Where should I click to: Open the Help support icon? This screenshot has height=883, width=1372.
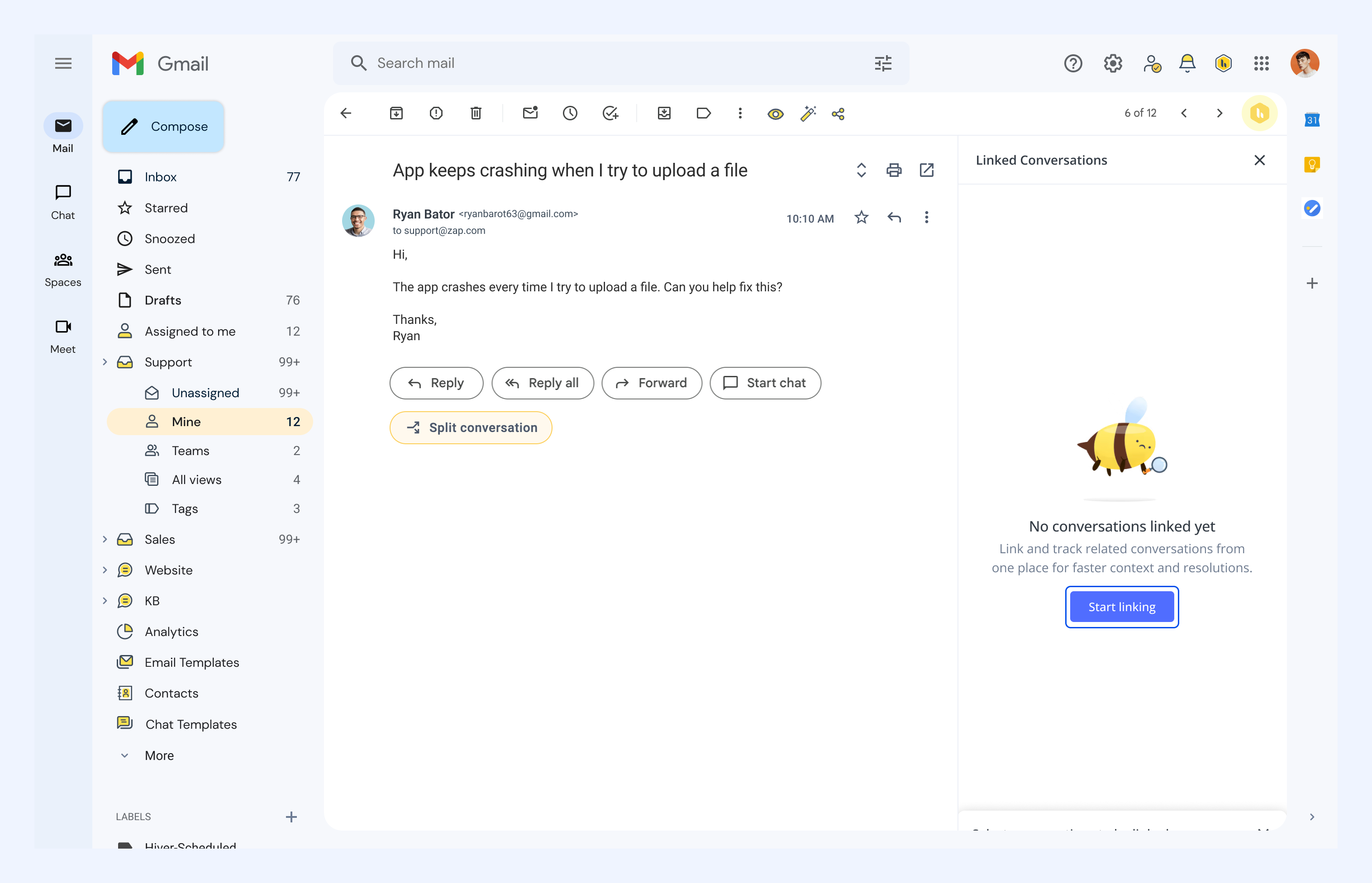click(x=1072, y=63)
